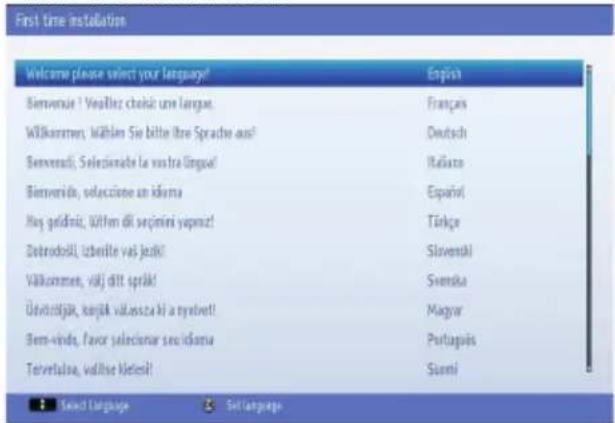Click the 'Willkommen, Wählen Sie bitte' text
The image size is (615, 423).
[141, 133]
